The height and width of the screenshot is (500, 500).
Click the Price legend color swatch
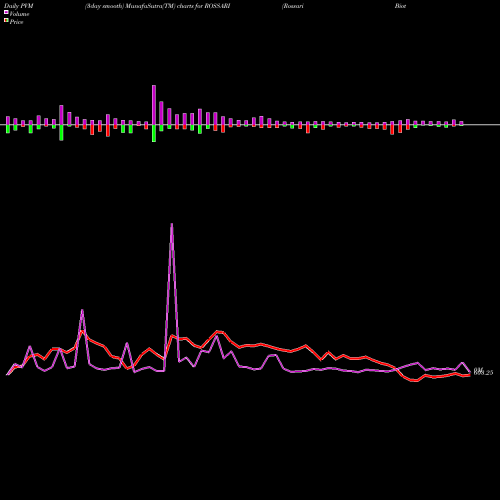[6, 21]
